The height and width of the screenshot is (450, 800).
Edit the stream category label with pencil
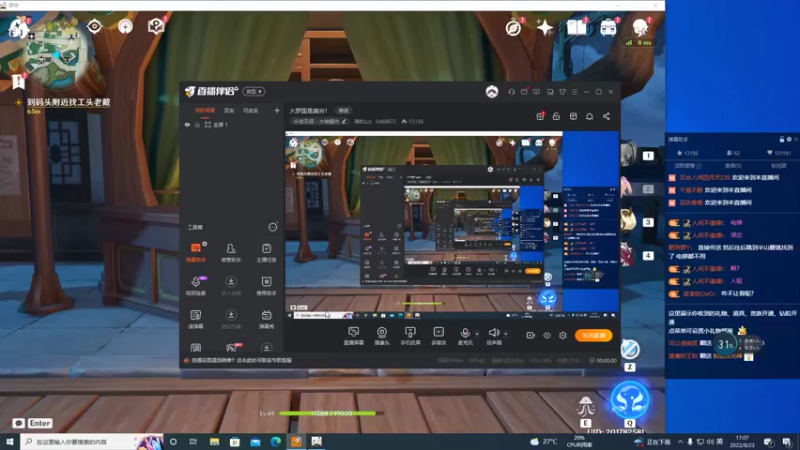tap(320, 121)
